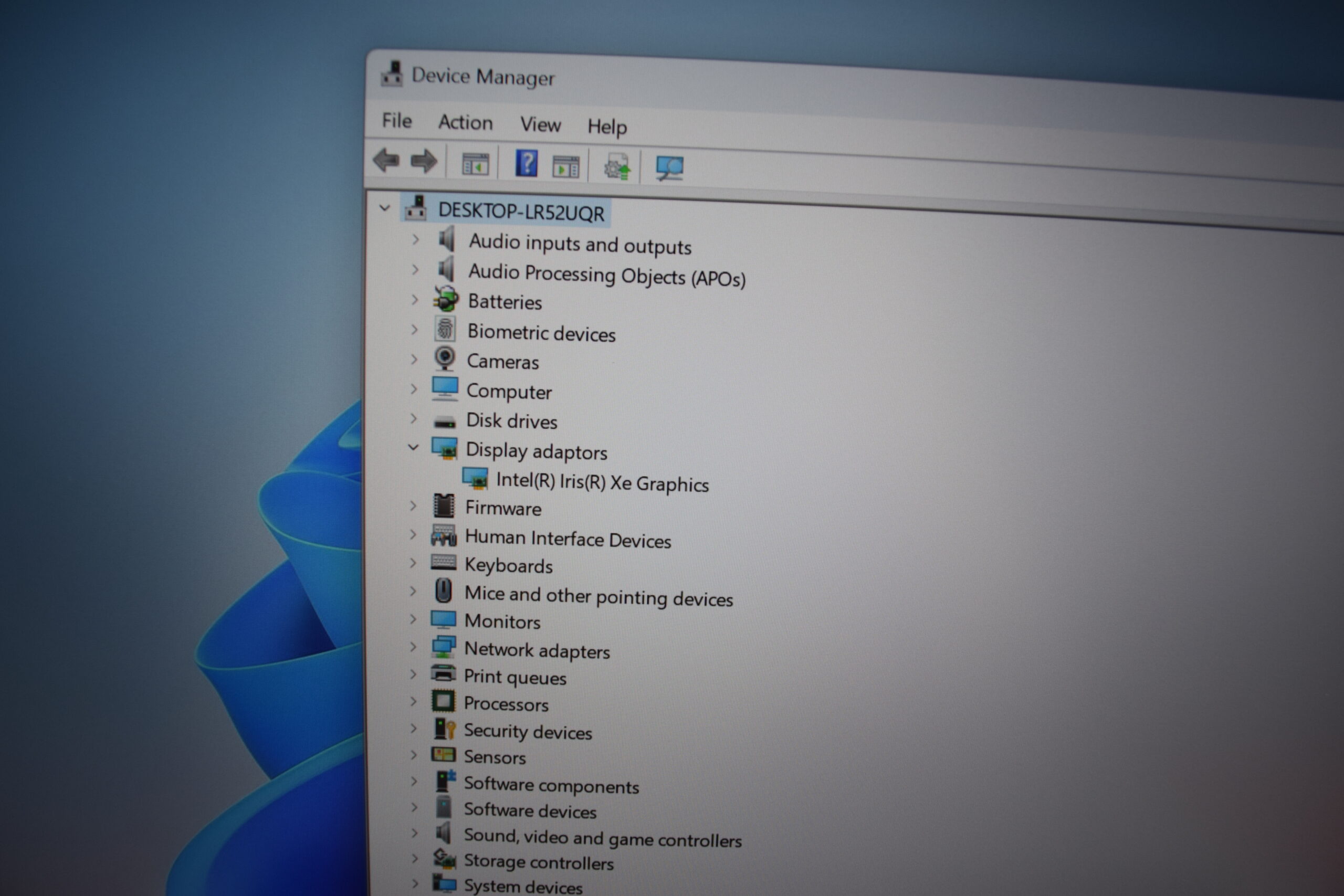Viewport: 1344px width, 896px height.
Task: Select the Storage controllers label
Action: pyautogui.click(x=538, y=862)
